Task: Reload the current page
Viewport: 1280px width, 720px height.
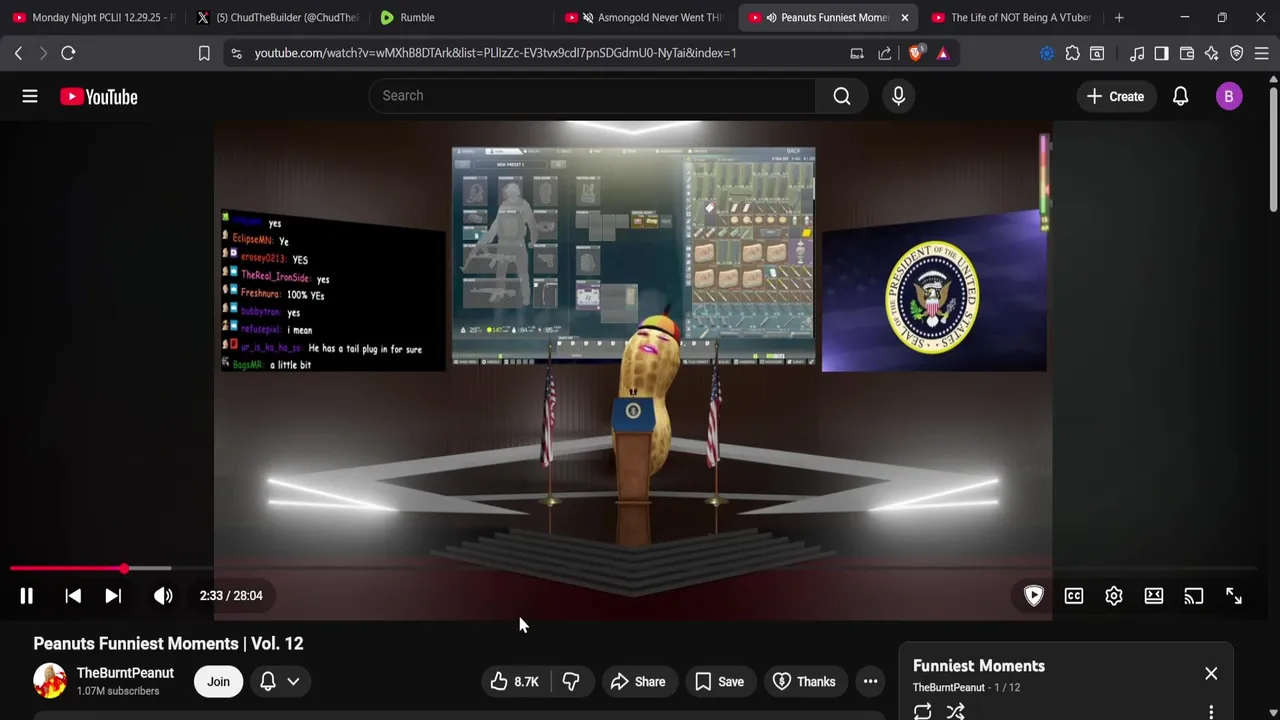Action: (68, 53)
